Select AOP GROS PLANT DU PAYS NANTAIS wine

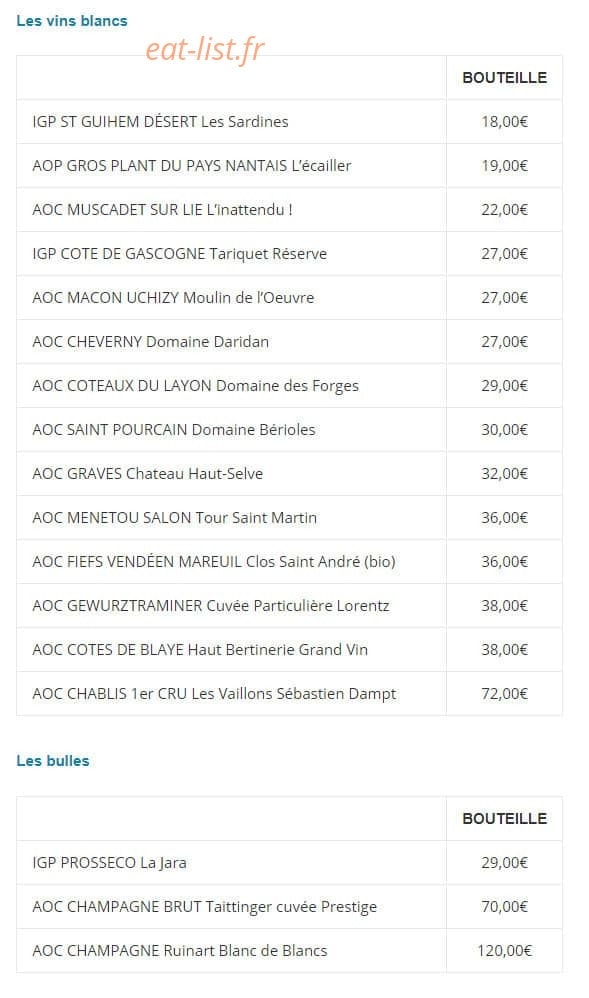[x=192, y=165]
